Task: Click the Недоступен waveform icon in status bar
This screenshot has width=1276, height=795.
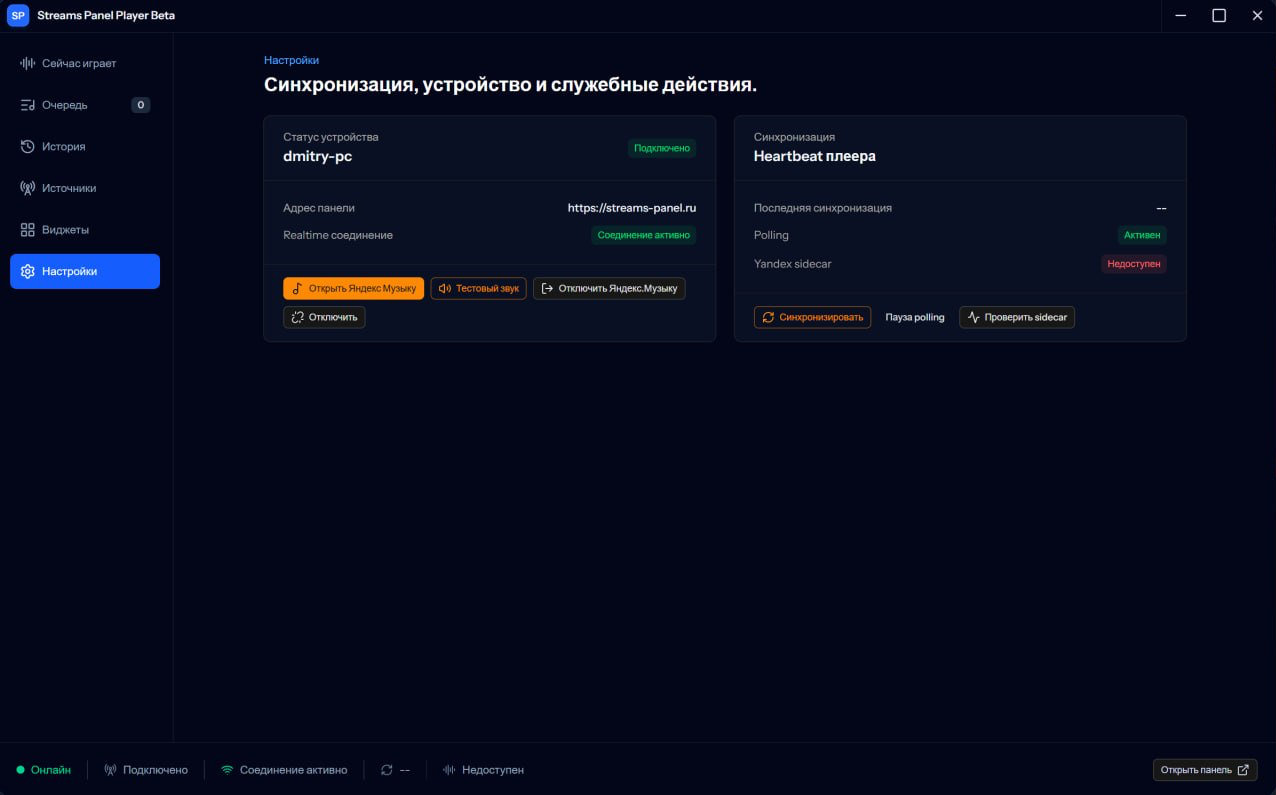Action: [x=449, y=770]
